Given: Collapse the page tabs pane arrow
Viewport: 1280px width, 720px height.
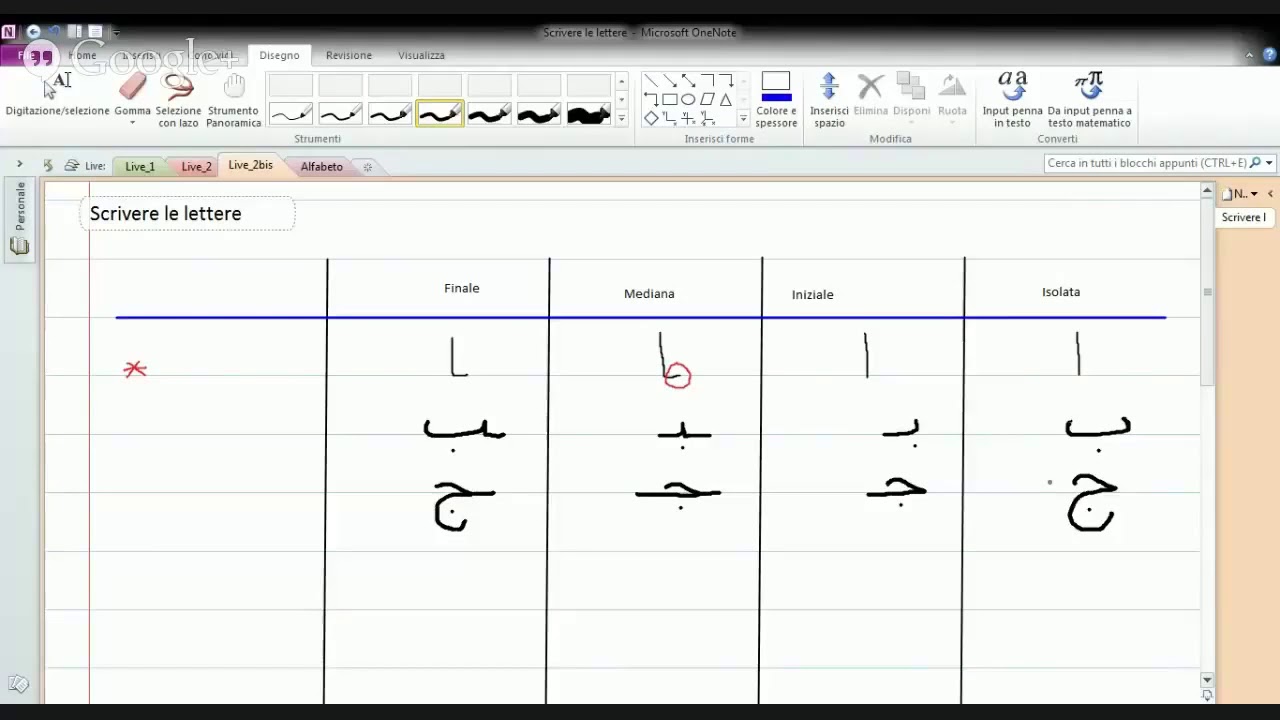Looking at the screenshot, I should [1270, 194].
